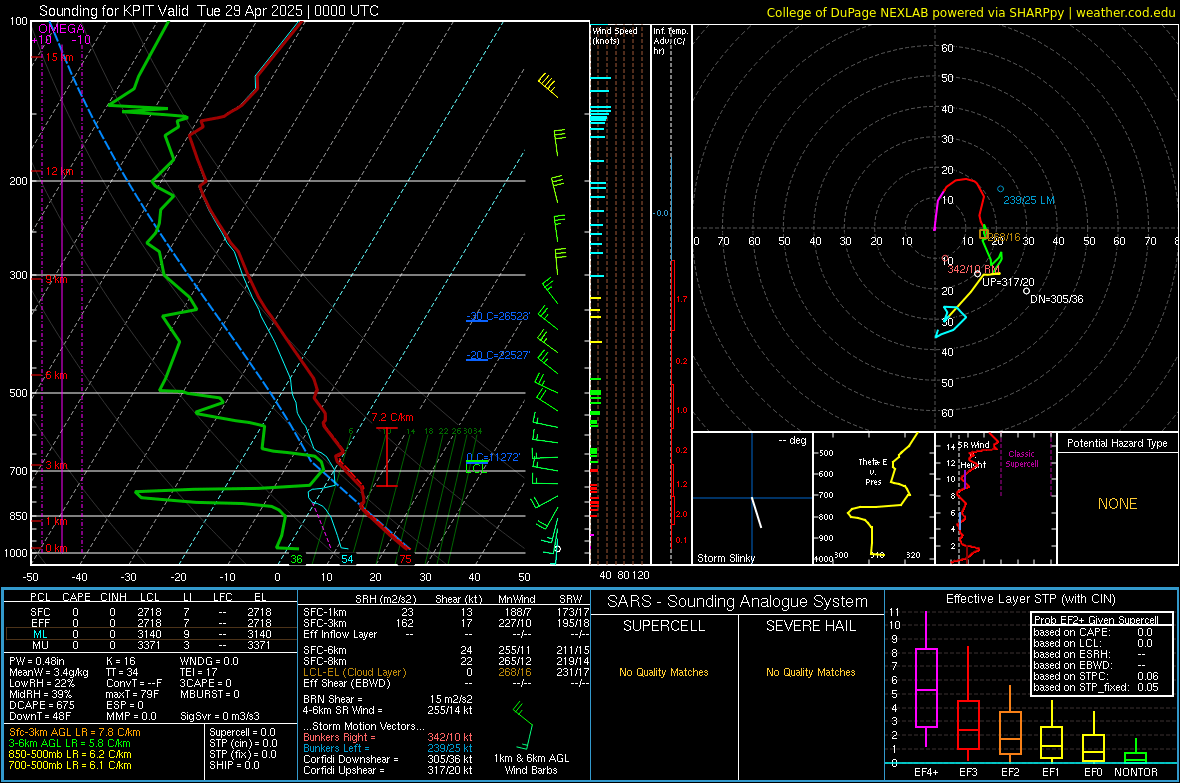The width and height of the screenshot is (1180, 783).
Task: Click 'No Quality Matches' under SUPERCELL
Action: click(x=664, y=672)
